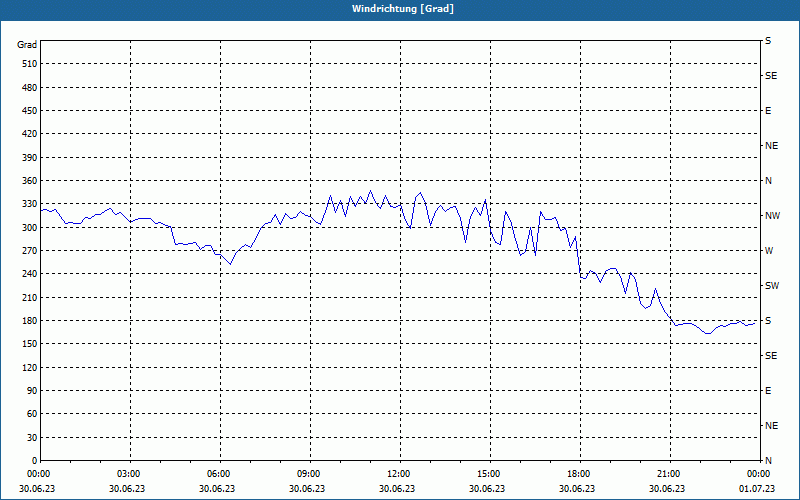
Task: Pick the 12:00 time label
Action: [398, 474]
